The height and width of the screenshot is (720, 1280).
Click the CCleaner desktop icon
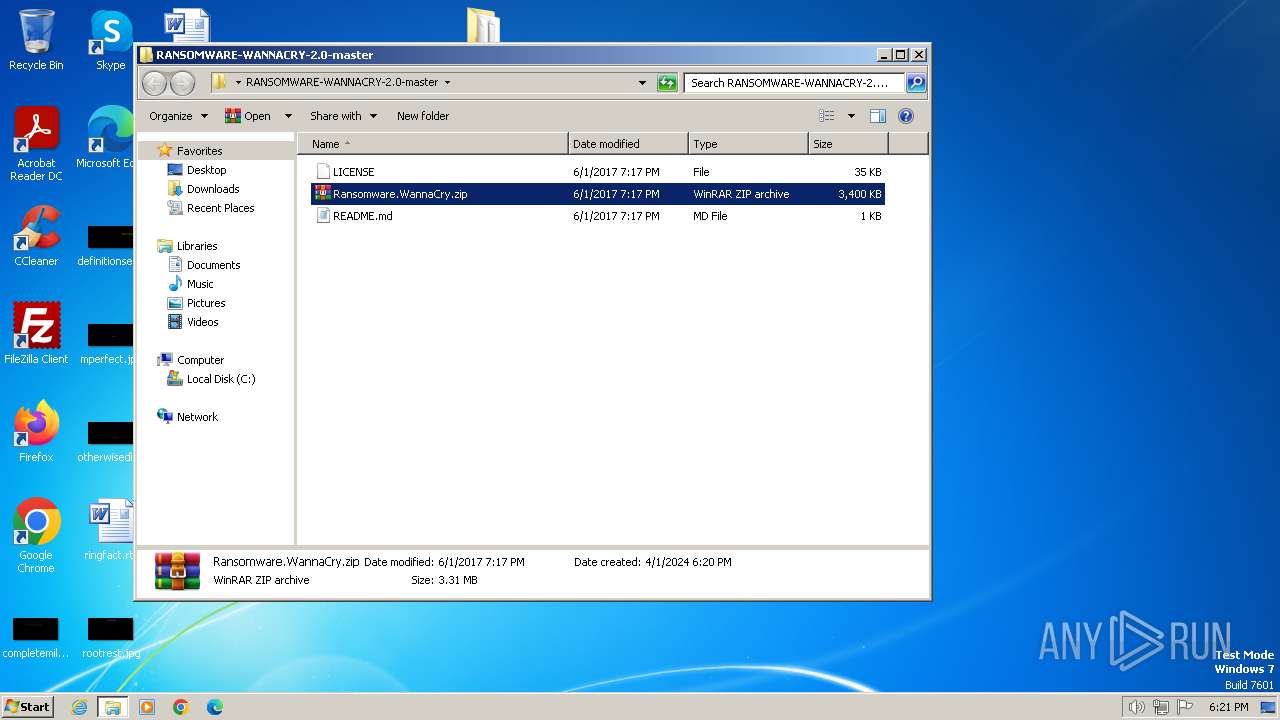(x=36, y=236)
